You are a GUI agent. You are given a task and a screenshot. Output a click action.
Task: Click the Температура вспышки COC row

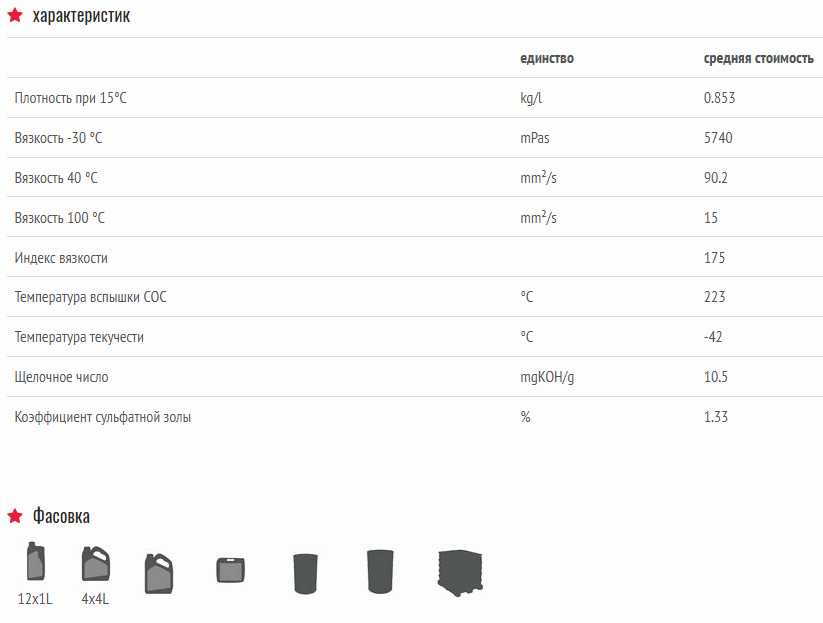415,297
